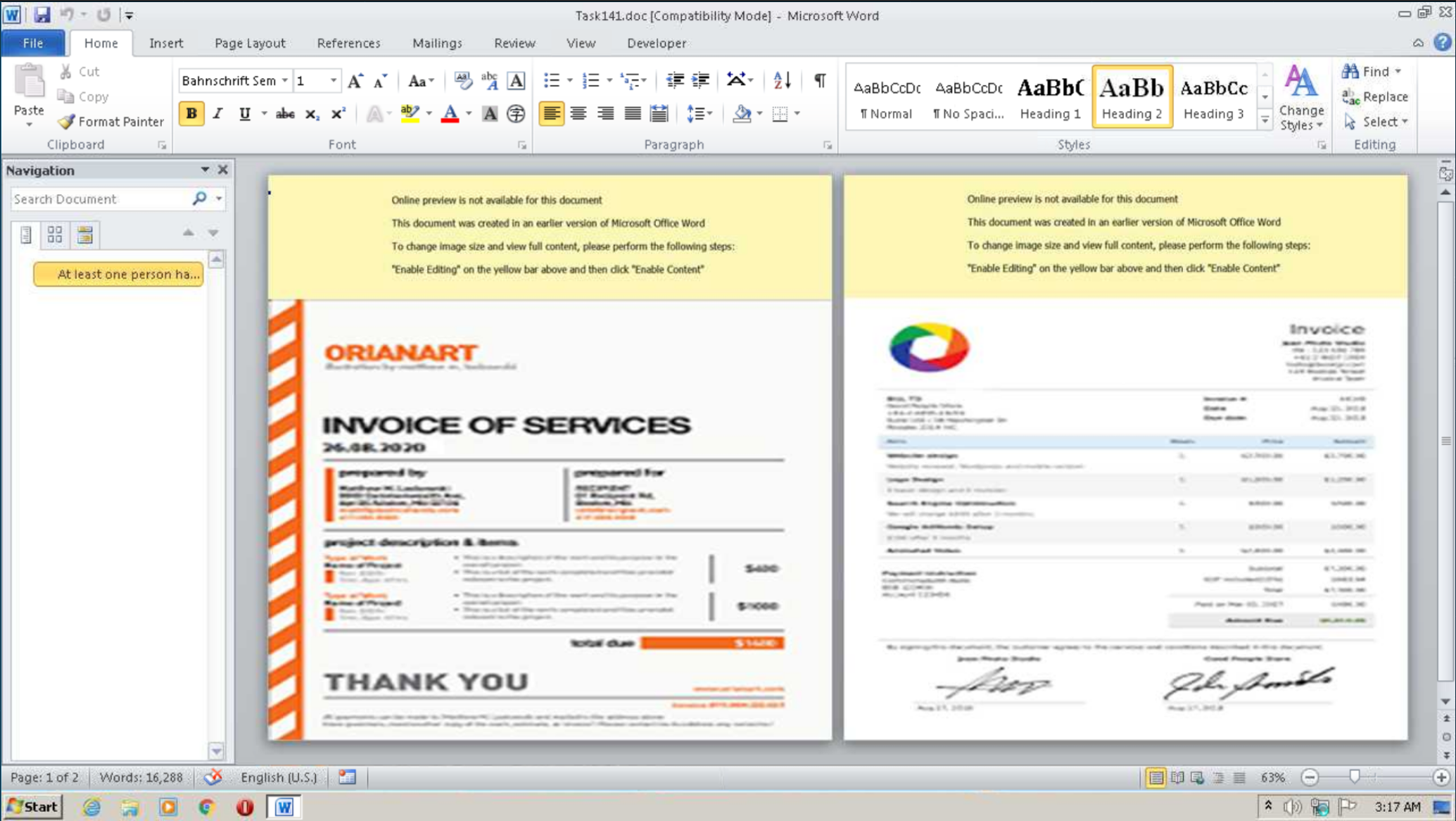The image size is (1456, 821).
Task: Click the Sort icon in Paragraph group
Action: pyautogui.click(x=782, y=80)
